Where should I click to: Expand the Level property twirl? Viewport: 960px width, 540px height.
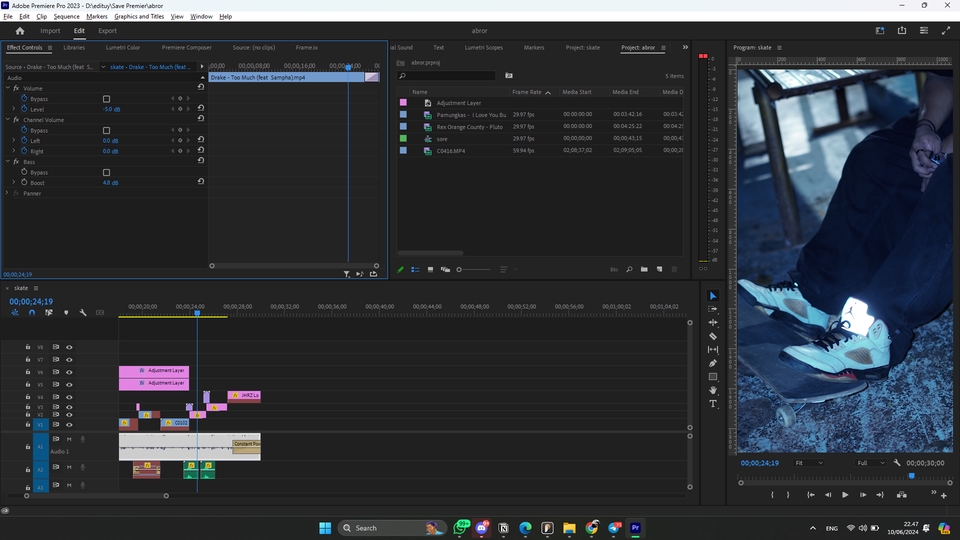coord(14,109)
